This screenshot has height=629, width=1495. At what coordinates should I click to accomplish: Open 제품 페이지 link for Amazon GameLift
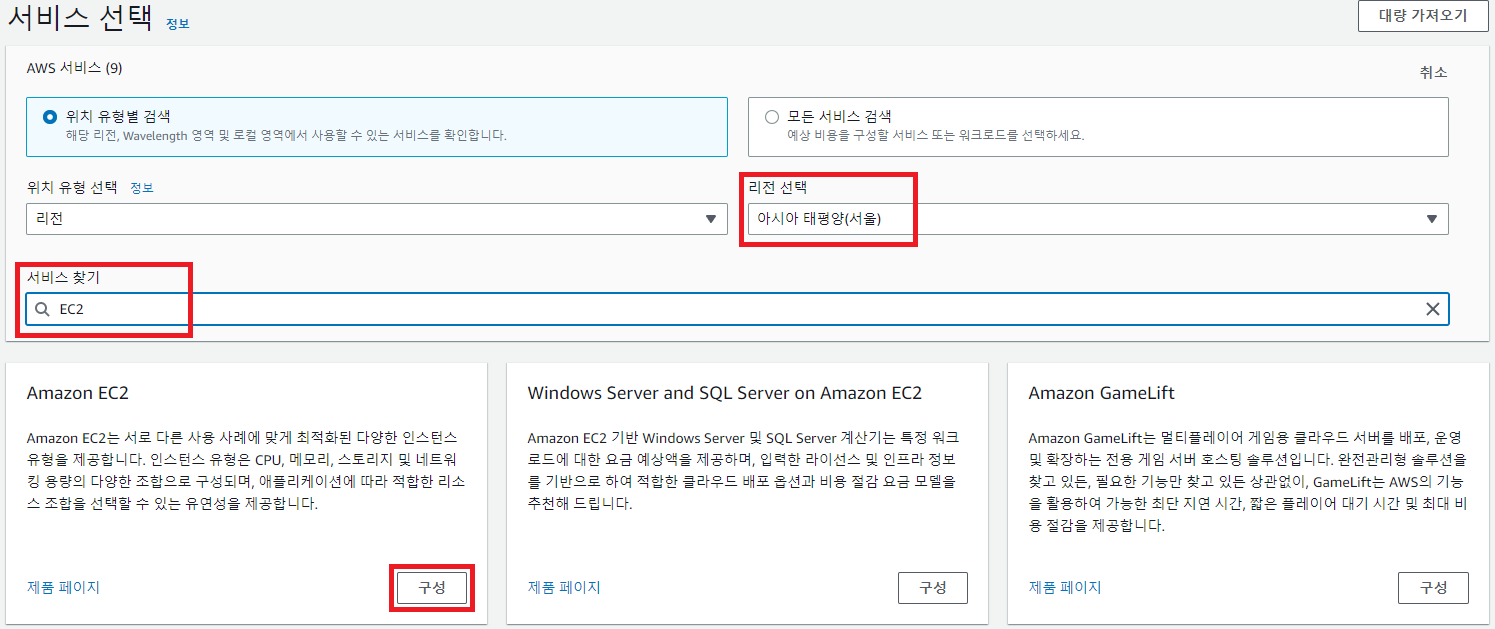coord(1065,587)
